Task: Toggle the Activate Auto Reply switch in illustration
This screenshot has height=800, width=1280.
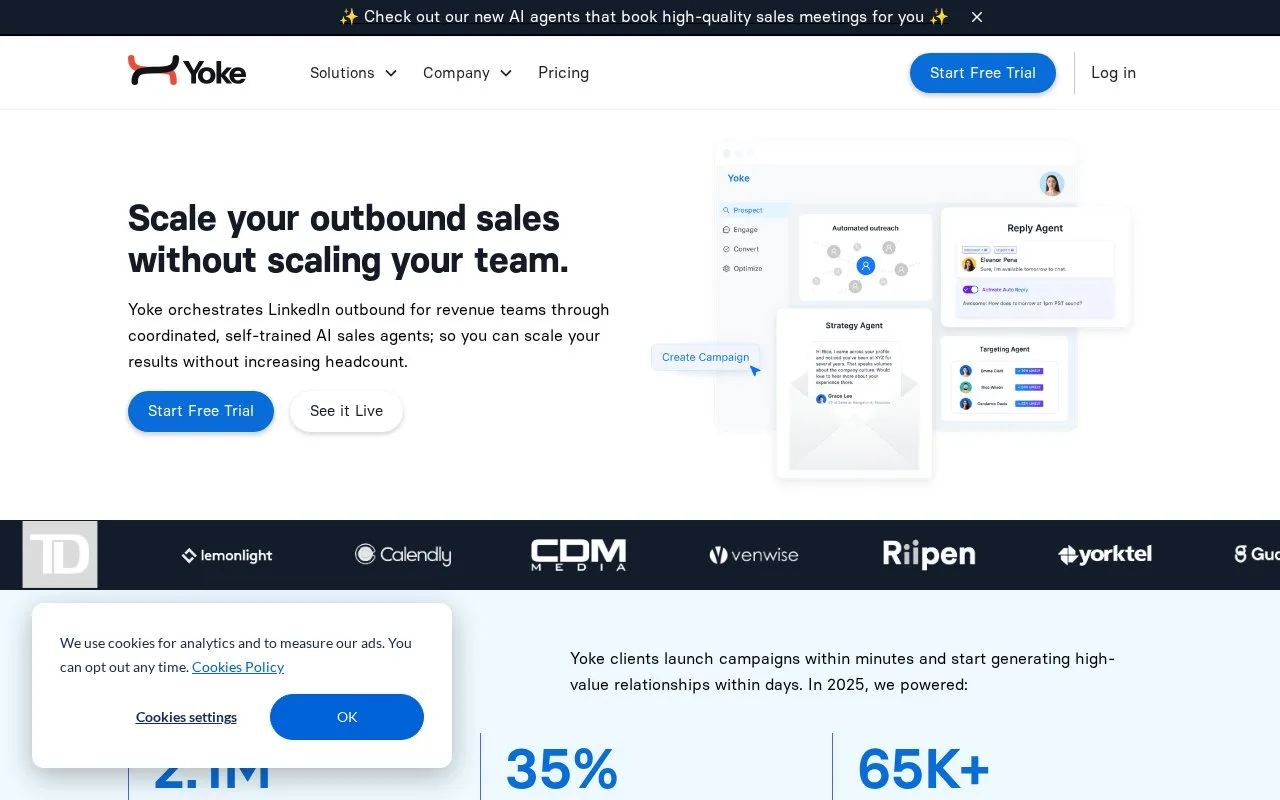Action: 970,289
